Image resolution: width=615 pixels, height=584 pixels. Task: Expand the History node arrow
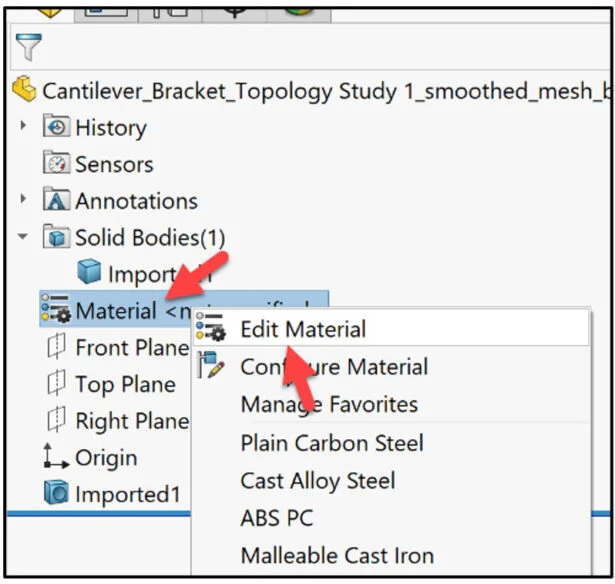pos(24,127)
